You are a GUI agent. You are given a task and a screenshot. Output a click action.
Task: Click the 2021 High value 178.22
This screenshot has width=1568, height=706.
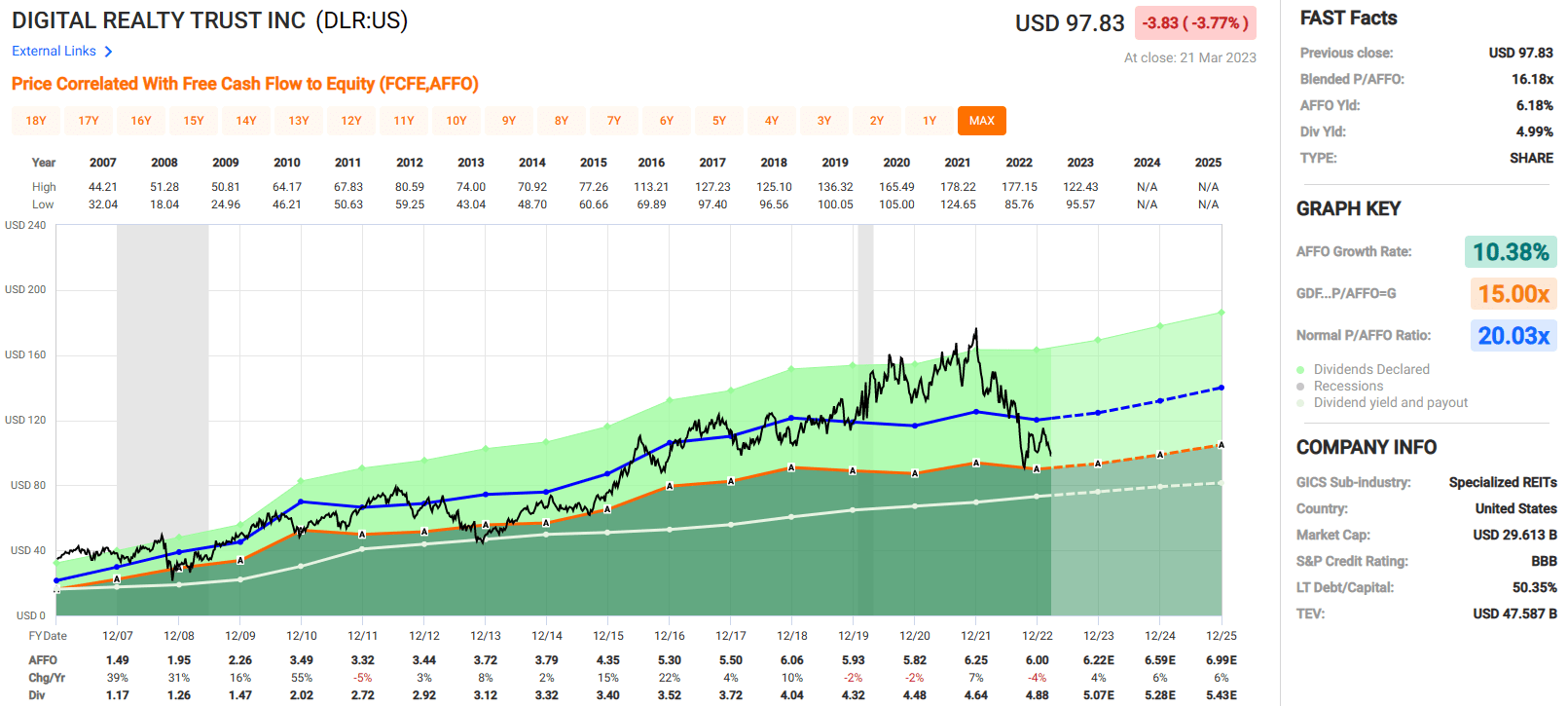(x=958, y=187)
